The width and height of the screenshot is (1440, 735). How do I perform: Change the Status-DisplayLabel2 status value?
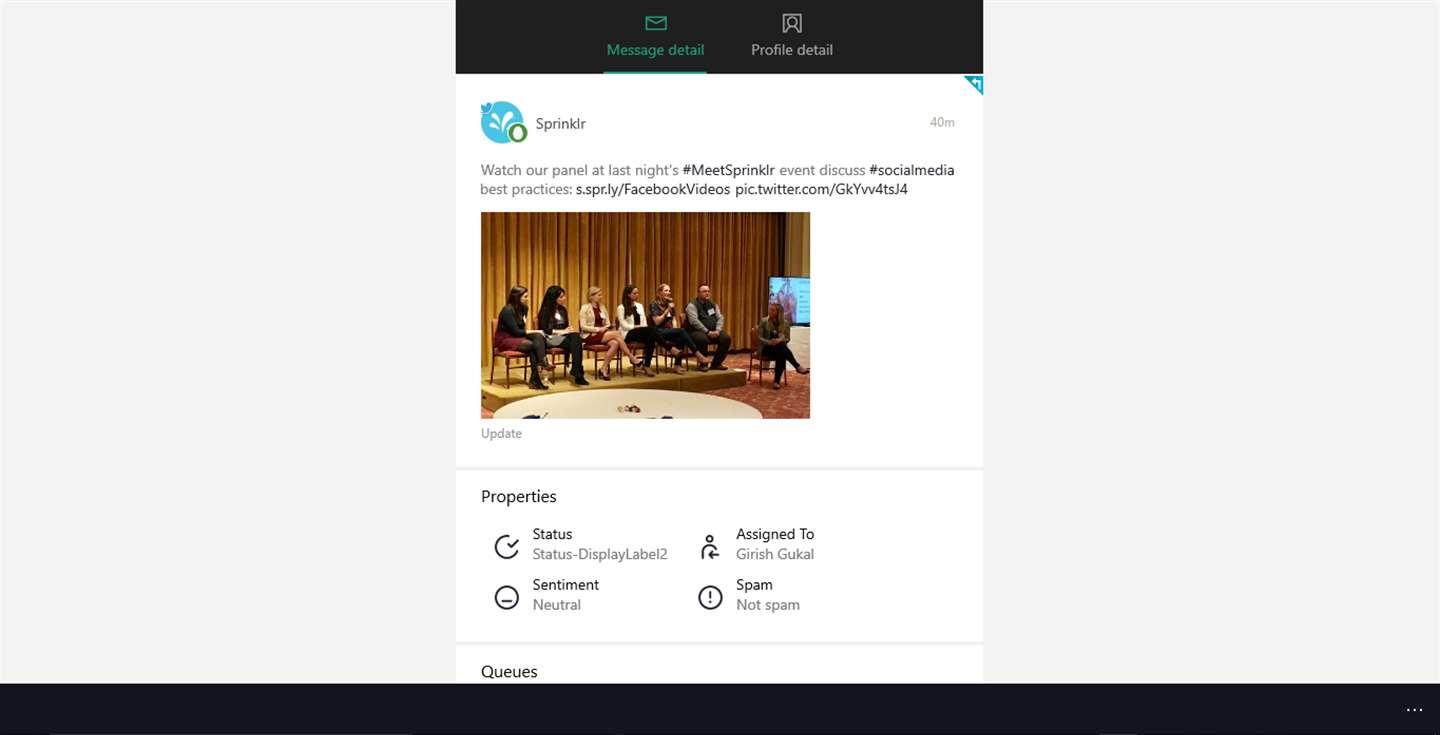[x=600, y=554]
